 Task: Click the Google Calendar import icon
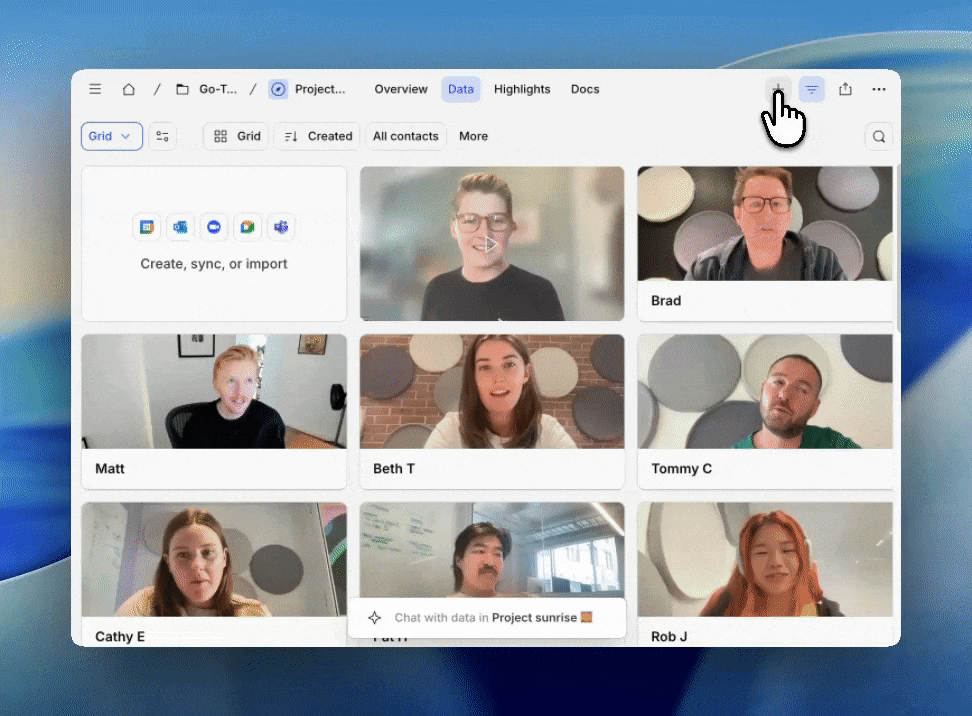click(147, 227)
